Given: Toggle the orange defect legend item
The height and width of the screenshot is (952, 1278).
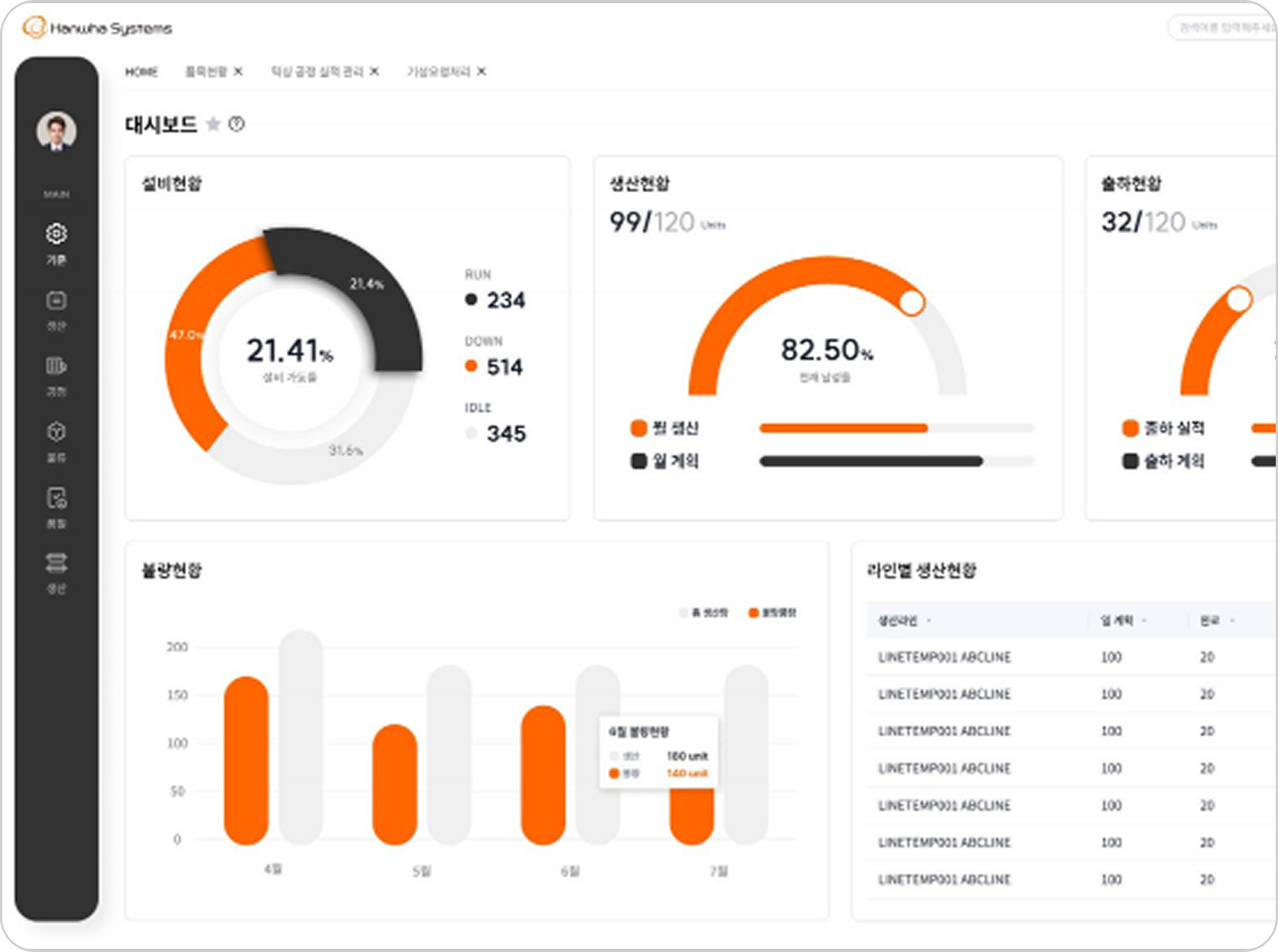Looking at the screenshot, I should tap(772, 612).
